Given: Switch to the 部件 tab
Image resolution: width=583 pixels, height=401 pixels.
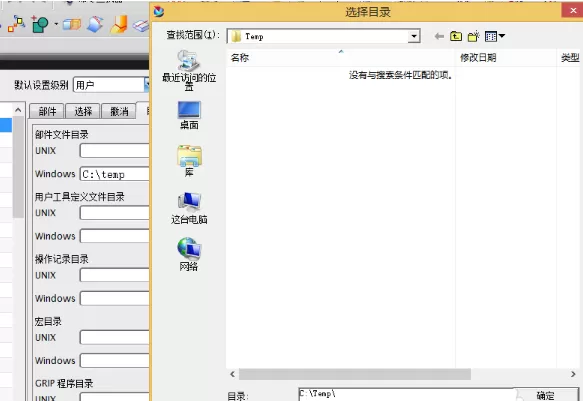Looking at the screenshot, I should [47, 111].
